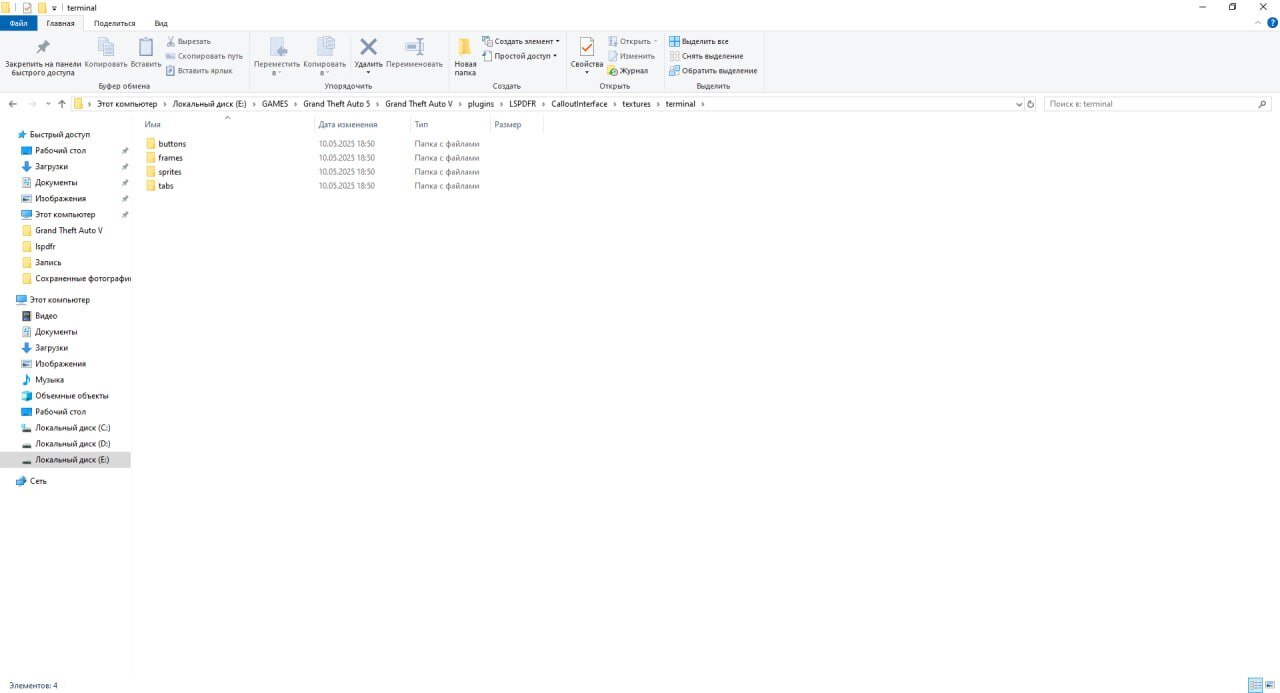
Task: Click Выделить все in the ribbon
Action: [x=699, y=41]
